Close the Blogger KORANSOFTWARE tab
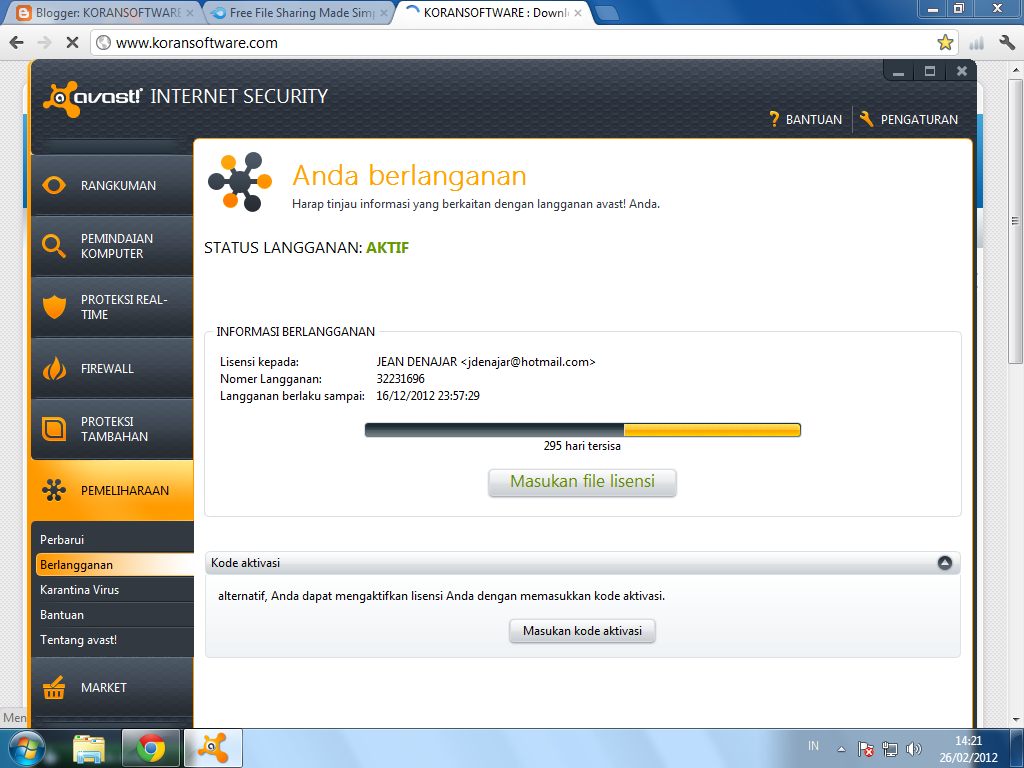Viewport: 1024px width, 768px height. click(189, 12)
